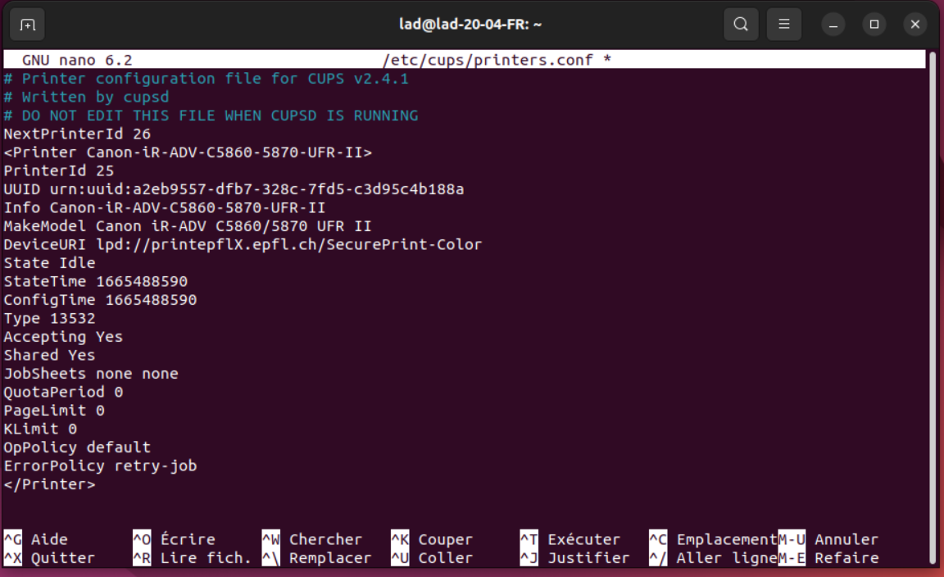Click the ^G Aide shortcut

[x=36, y=540]
